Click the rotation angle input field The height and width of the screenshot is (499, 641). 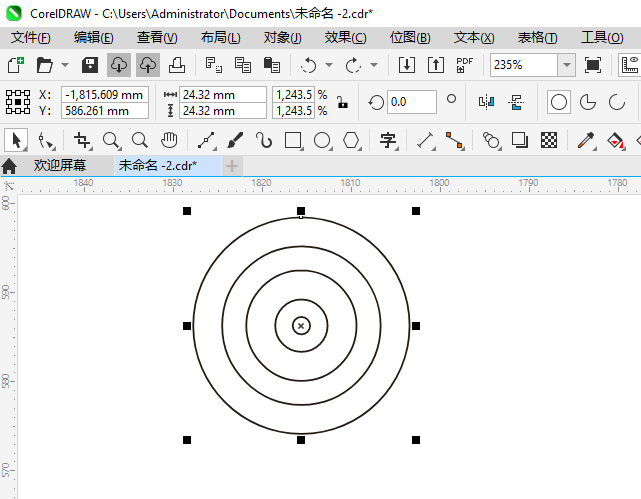pos(411,102)
